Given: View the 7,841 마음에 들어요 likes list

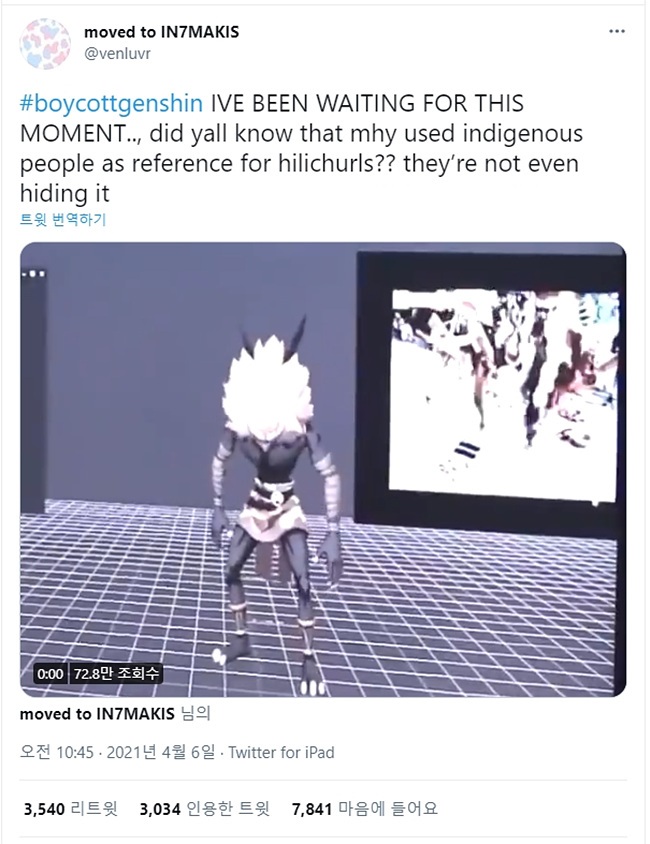Looking at the screenshot, I should 365,809.
